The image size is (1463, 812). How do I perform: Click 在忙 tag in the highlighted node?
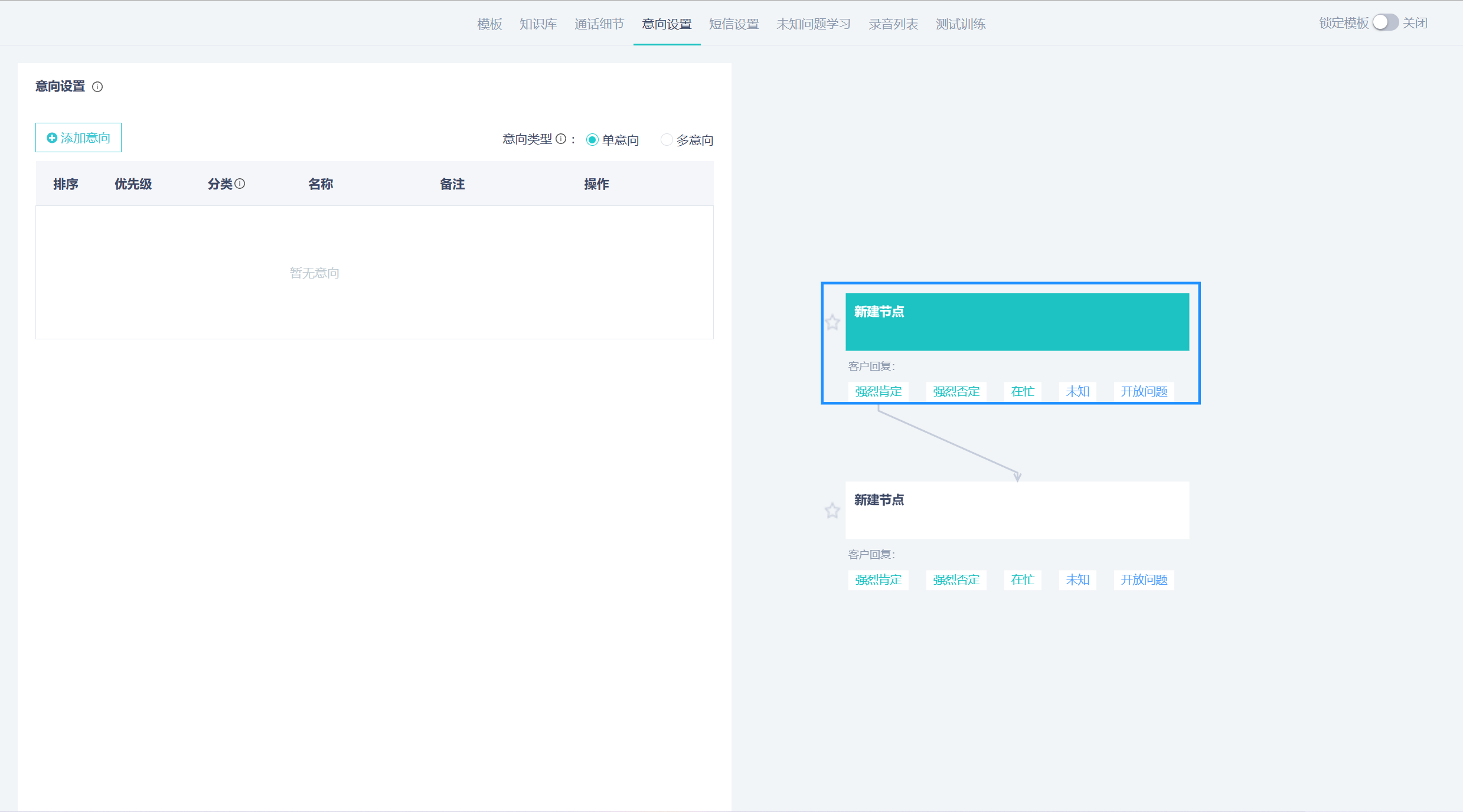tap(1023, 391)
